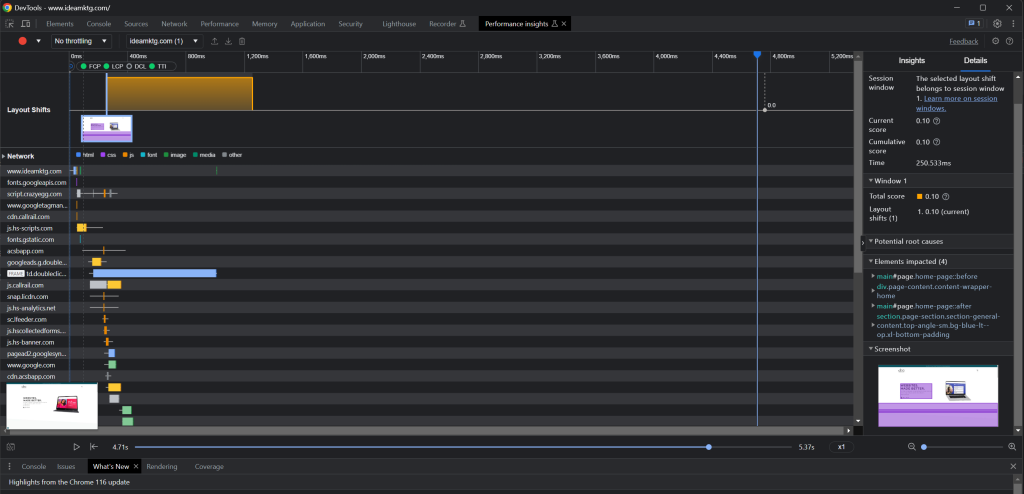Open DevTools settings gear icon
This screenshot has height=494, width=1024.
click(x=997, y=23)
